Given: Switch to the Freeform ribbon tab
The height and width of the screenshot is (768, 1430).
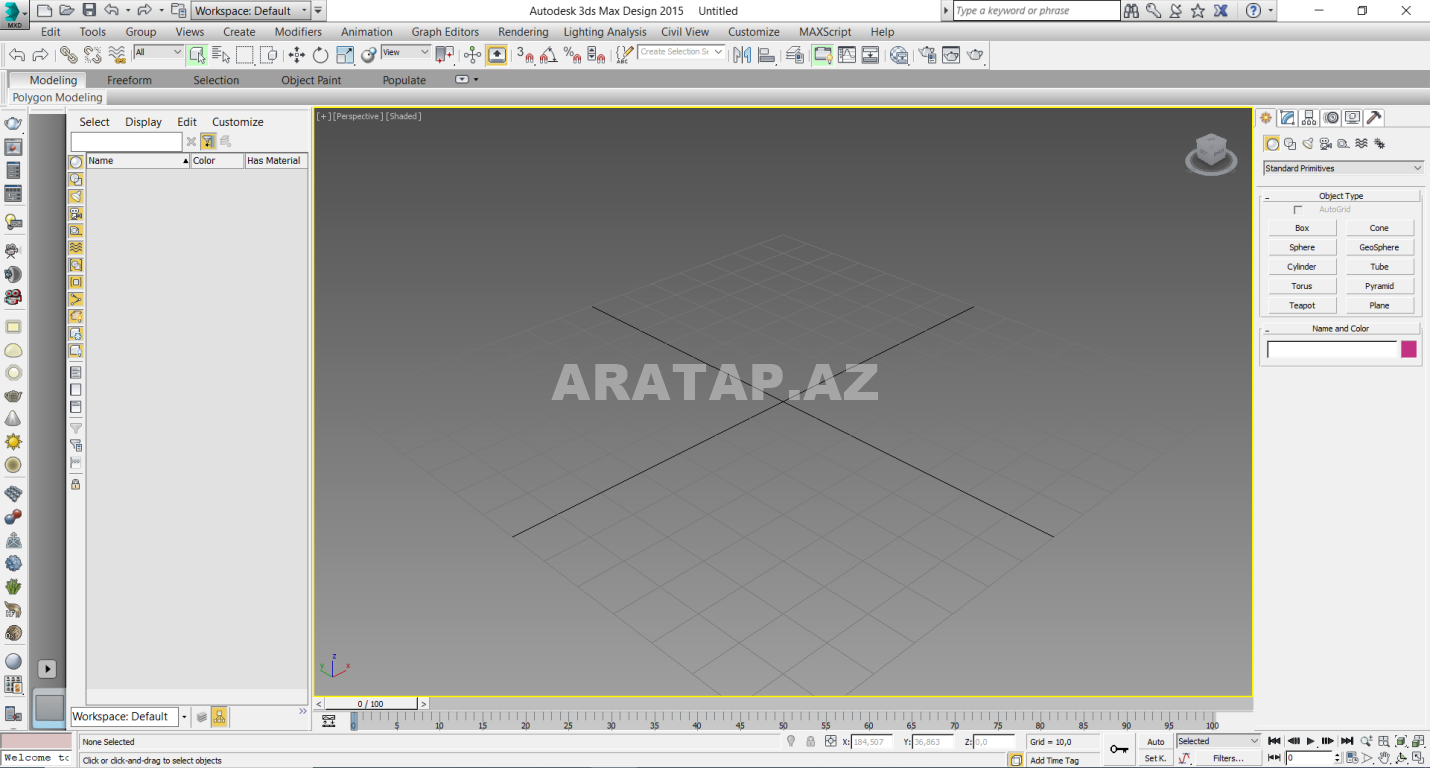Looking at the screenshot, I should pos(129,80).
